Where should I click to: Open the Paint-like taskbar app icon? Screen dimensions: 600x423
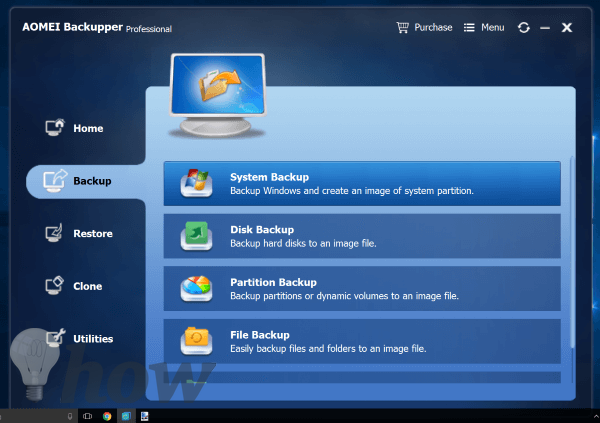(x=145, y=416)
